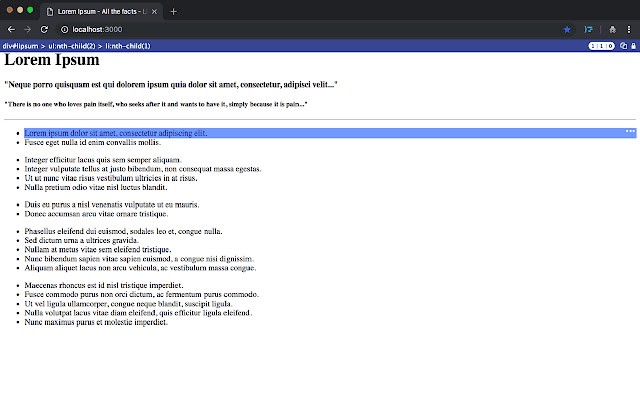Select li:nth-child(1) in the selector path

point(128,46)
